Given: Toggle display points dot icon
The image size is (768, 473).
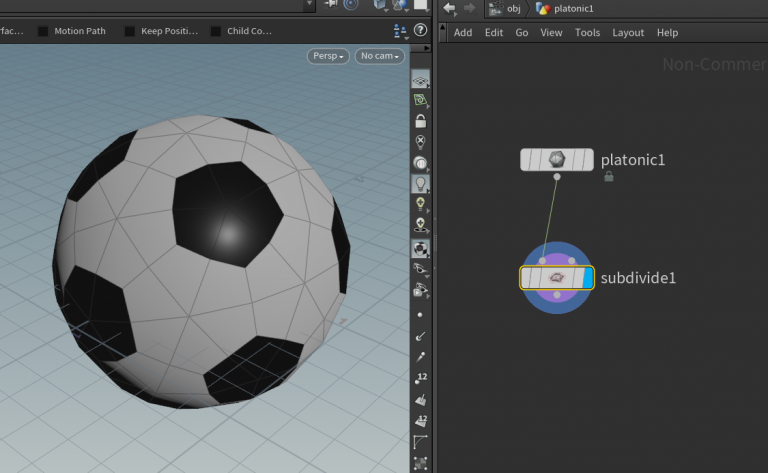Looking at the screenshot, I should [420, 315].
